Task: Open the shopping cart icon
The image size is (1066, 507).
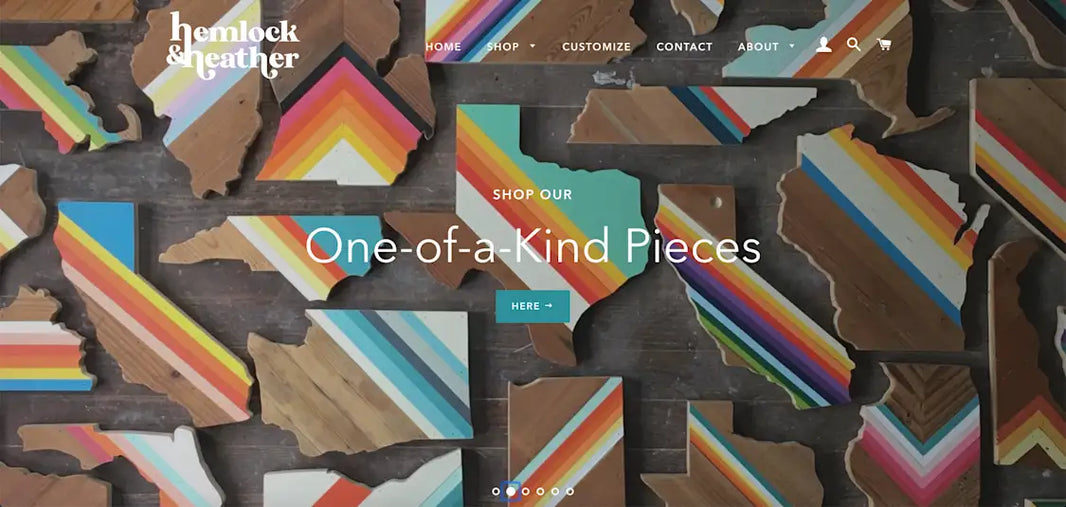Action: tap(884, 45)
